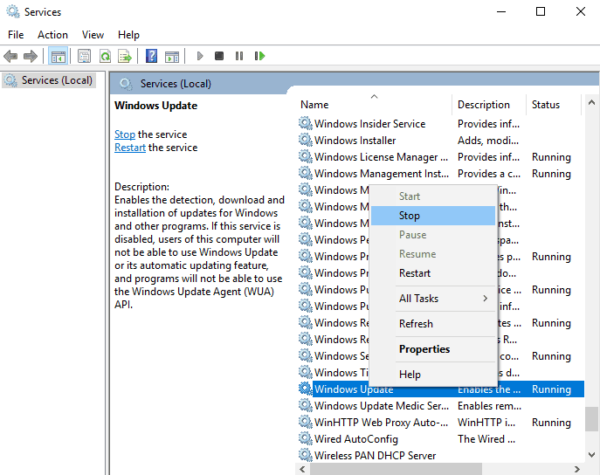Viewport: 600px width, 475px height.
Task: Select Wireless PAN DHCP Server row
Action: click(441, 455)
